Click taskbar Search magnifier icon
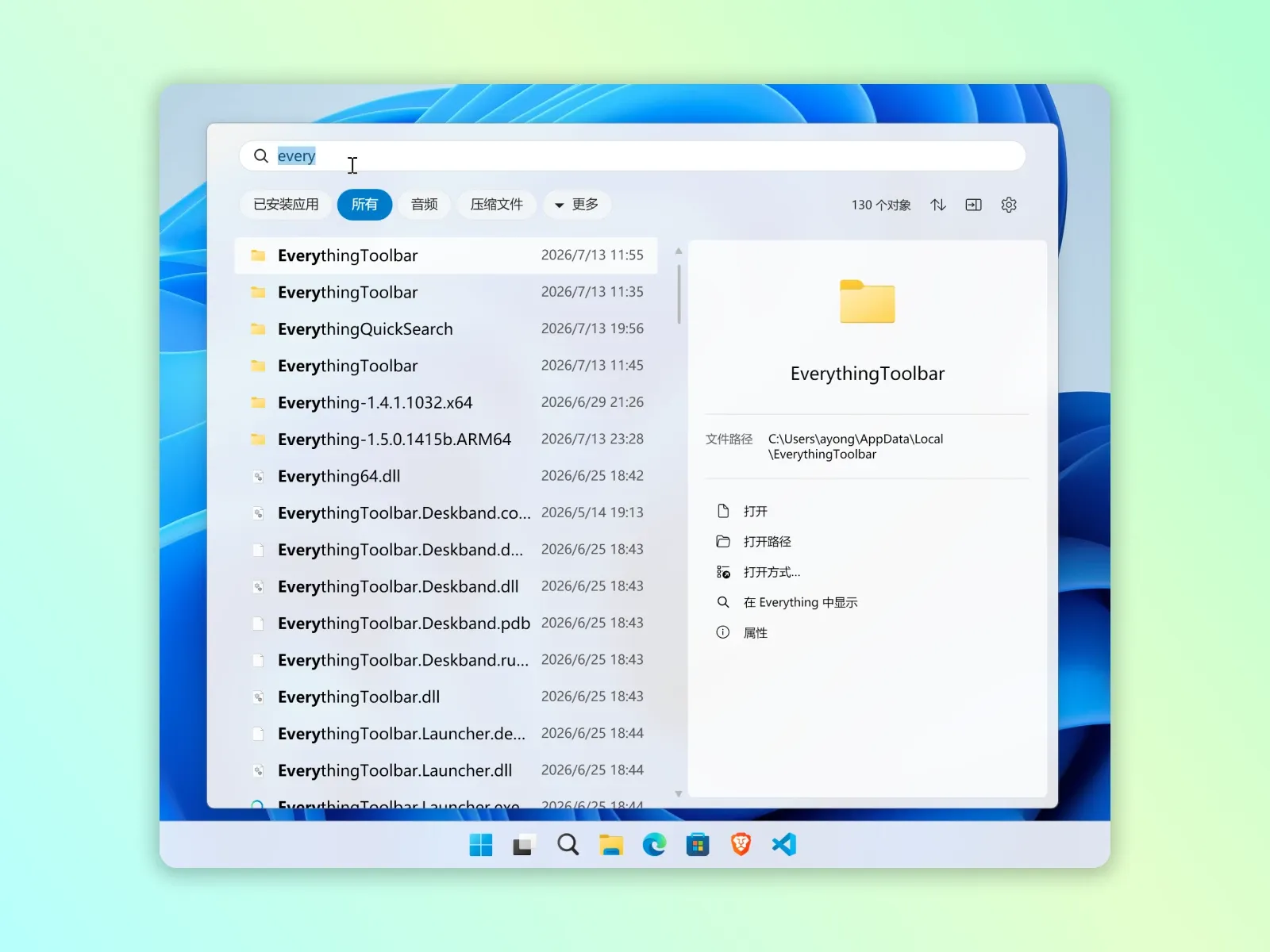 [568, 845]
